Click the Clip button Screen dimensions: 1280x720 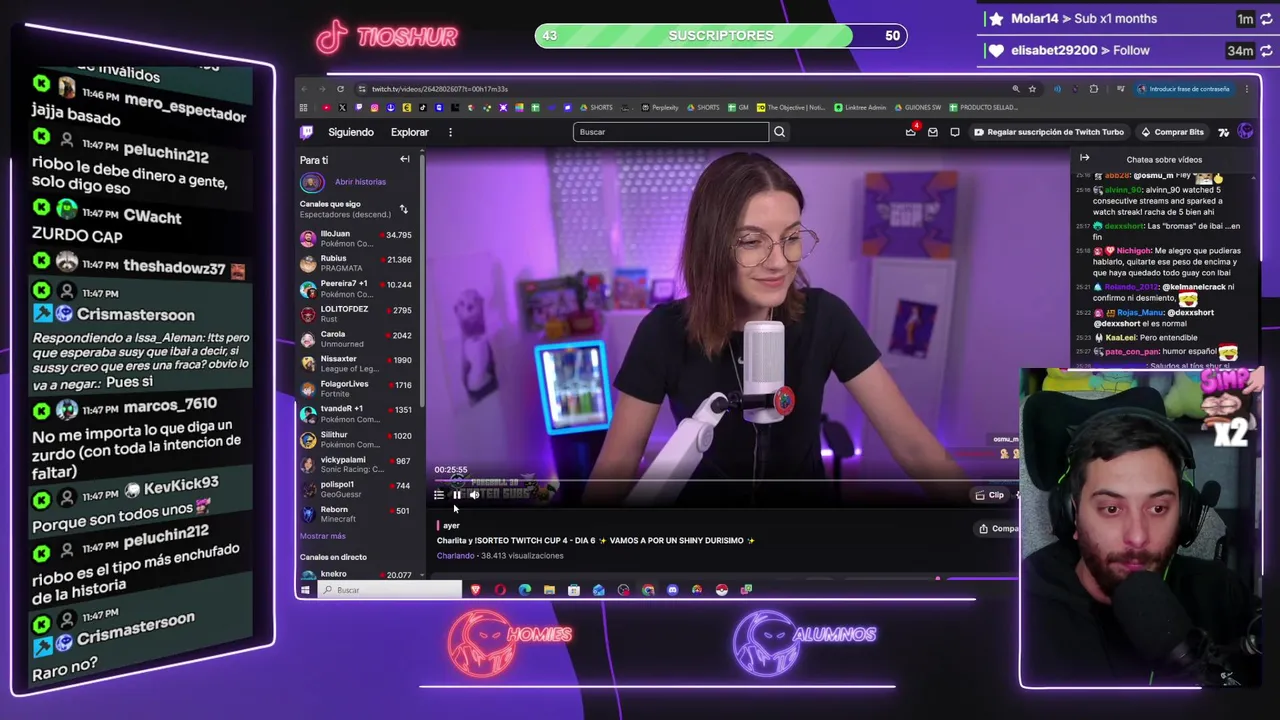[990, 495]
